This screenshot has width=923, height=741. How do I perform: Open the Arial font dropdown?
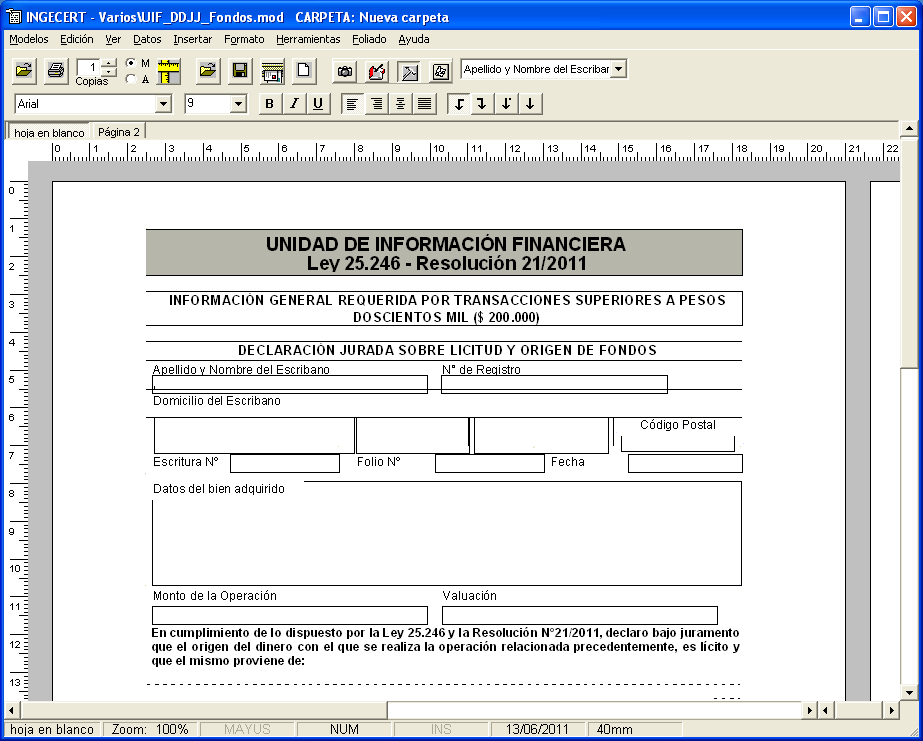[164, 105]
